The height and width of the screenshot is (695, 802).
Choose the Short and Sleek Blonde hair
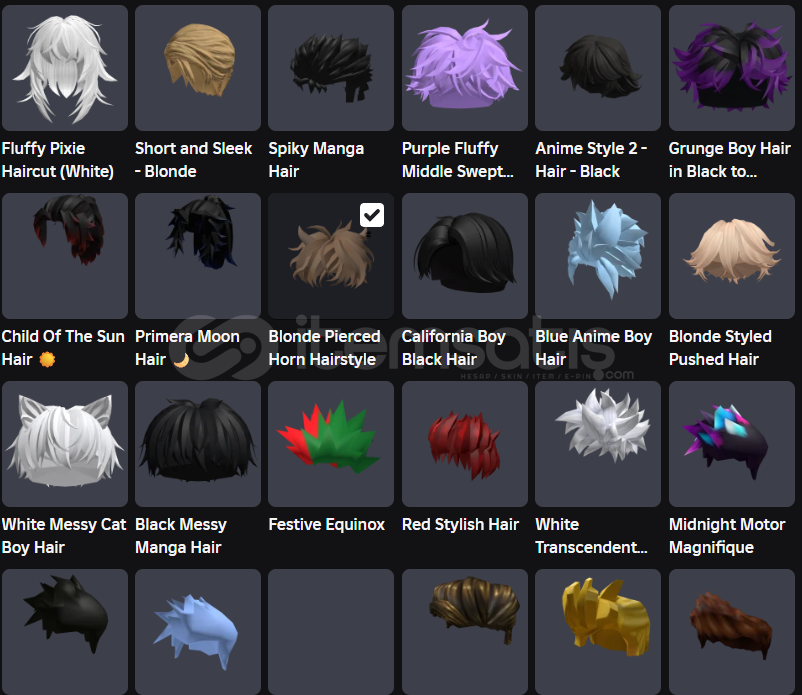198,68
